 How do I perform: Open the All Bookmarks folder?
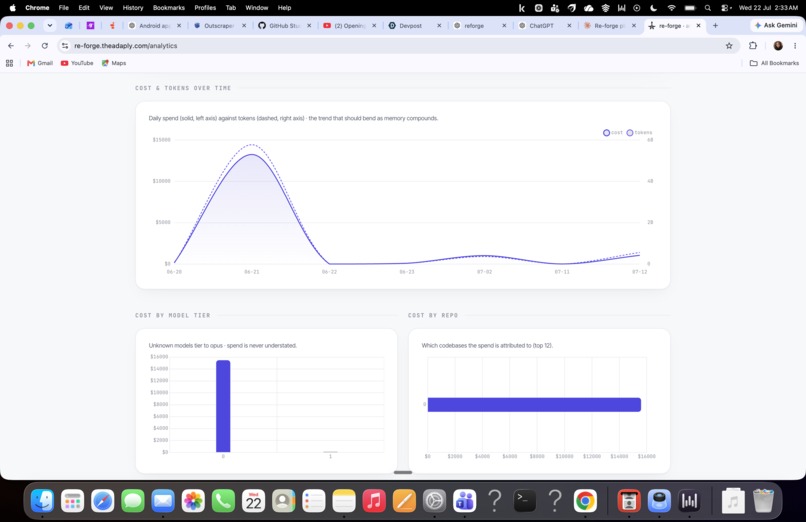[x=774, y=63]
